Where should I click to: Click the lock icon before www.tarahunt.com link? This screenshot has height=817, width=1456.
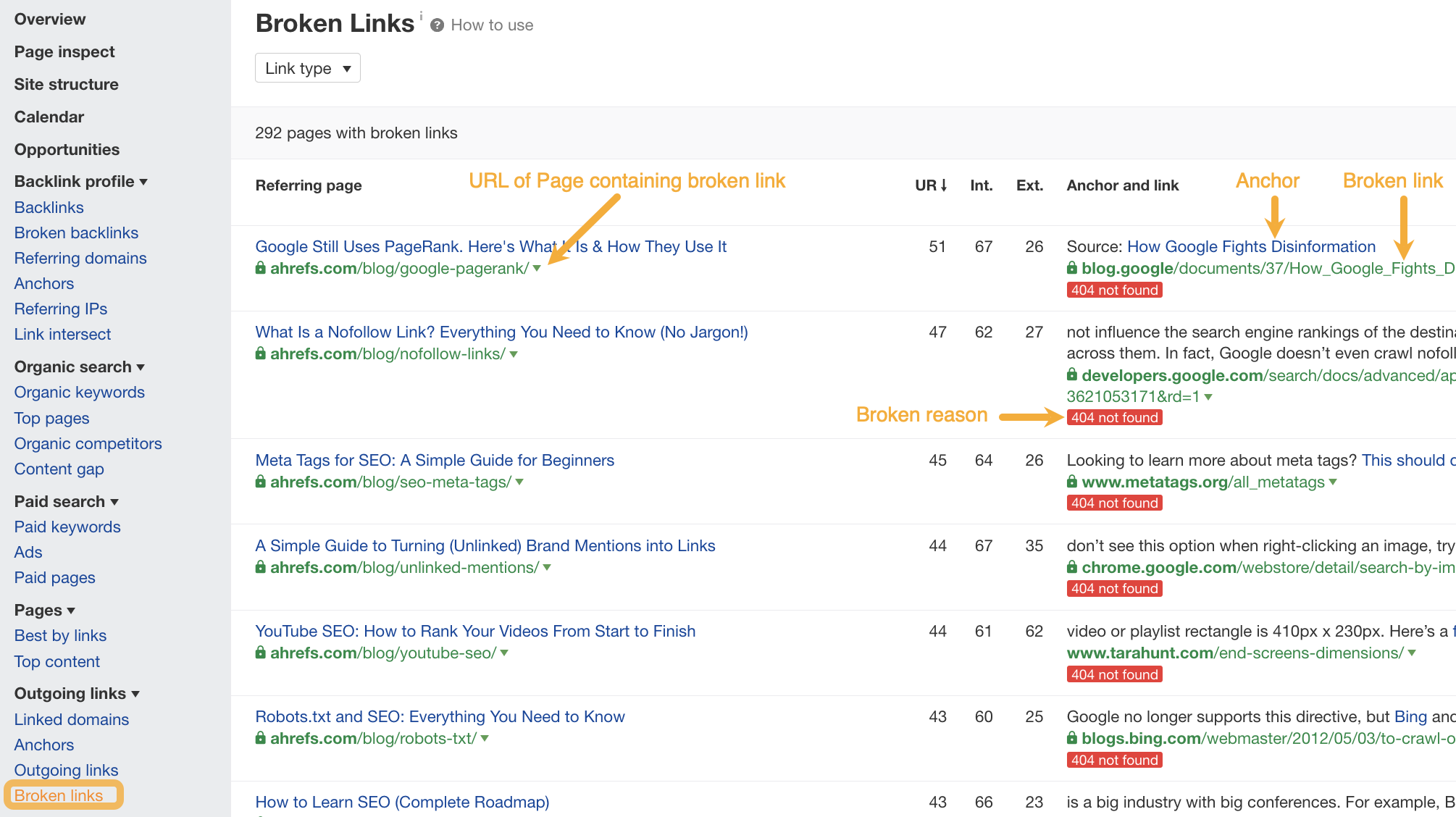1071,653
